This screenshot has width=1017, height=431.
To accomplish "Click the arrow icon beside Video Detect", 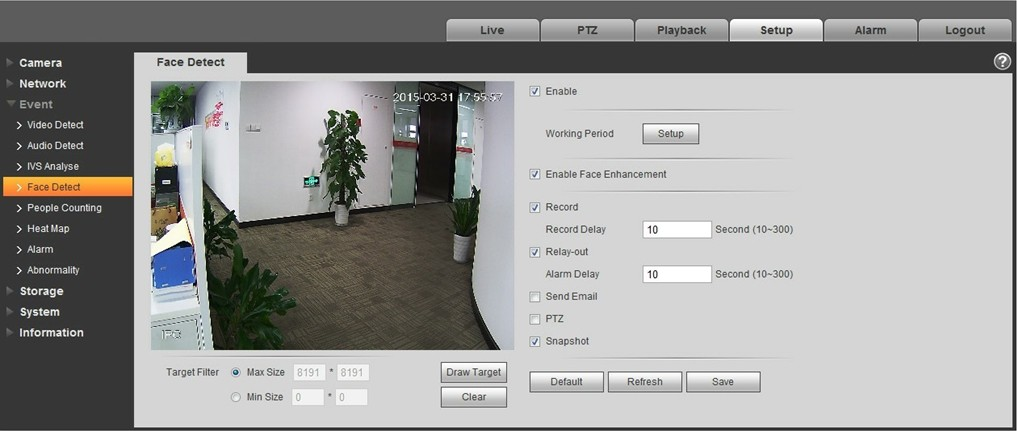I will tap(19, 125).
